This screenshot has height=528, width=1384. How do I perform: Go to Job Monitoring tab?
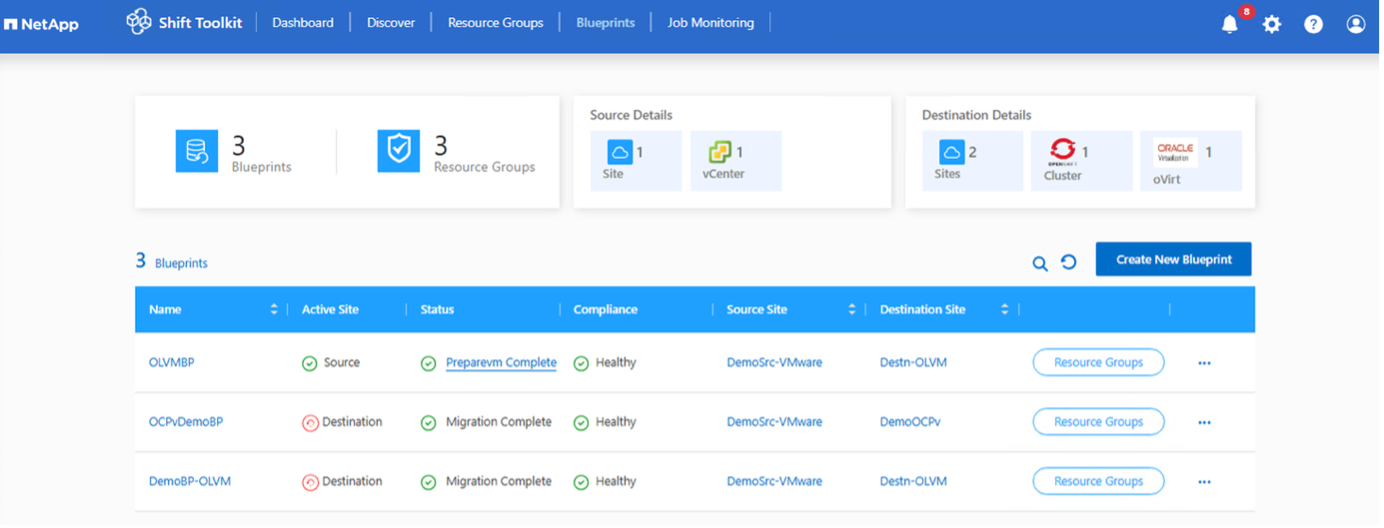(711, 23)
